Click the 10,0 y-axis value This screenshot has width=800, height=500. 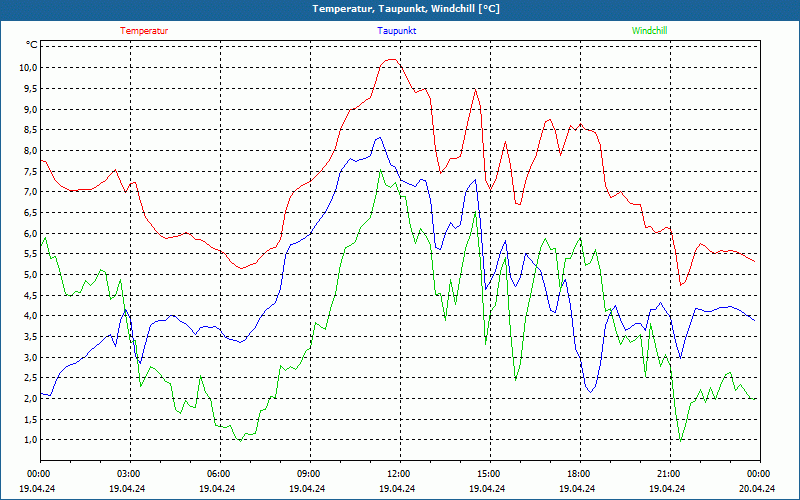point(29,68)
